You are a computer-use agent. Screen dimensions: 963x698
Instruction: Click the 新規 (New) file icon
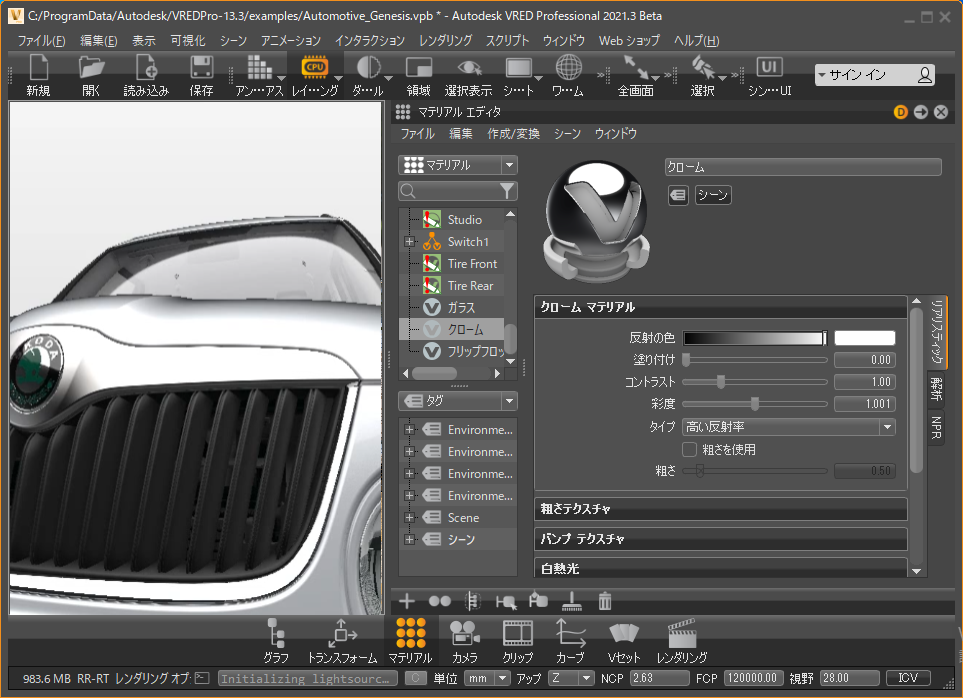coord(38,68)
